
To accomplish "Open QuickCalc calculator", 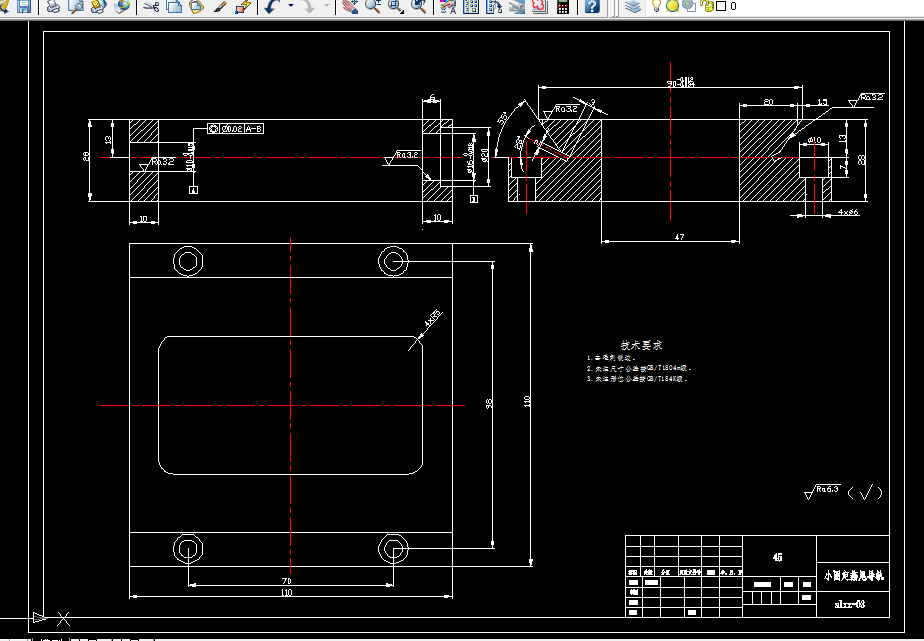I will [x=563, y=6].
